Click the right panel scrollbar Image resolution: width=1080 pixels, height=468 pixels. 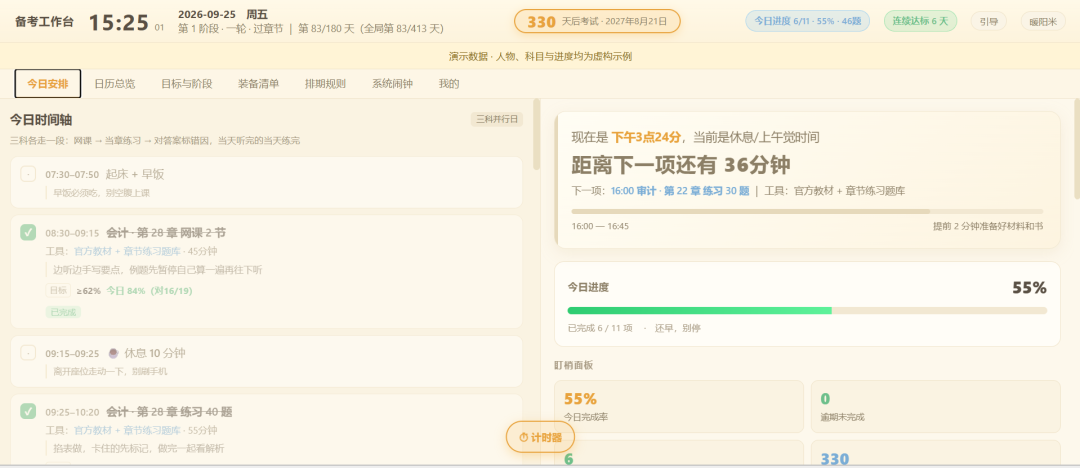click(x=1076, y=147)
